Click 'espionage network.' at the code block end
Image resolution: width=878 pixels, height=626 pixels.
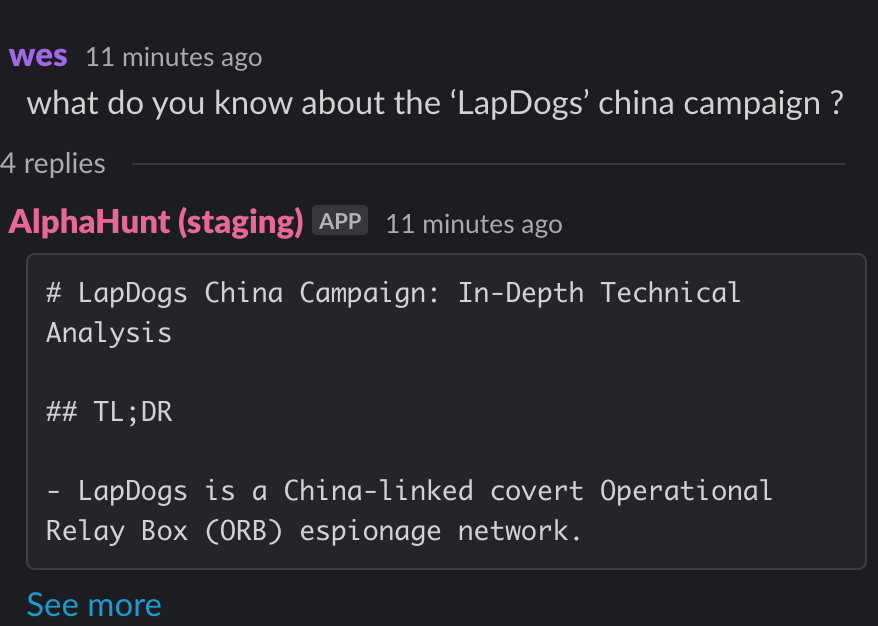point(440,531)
